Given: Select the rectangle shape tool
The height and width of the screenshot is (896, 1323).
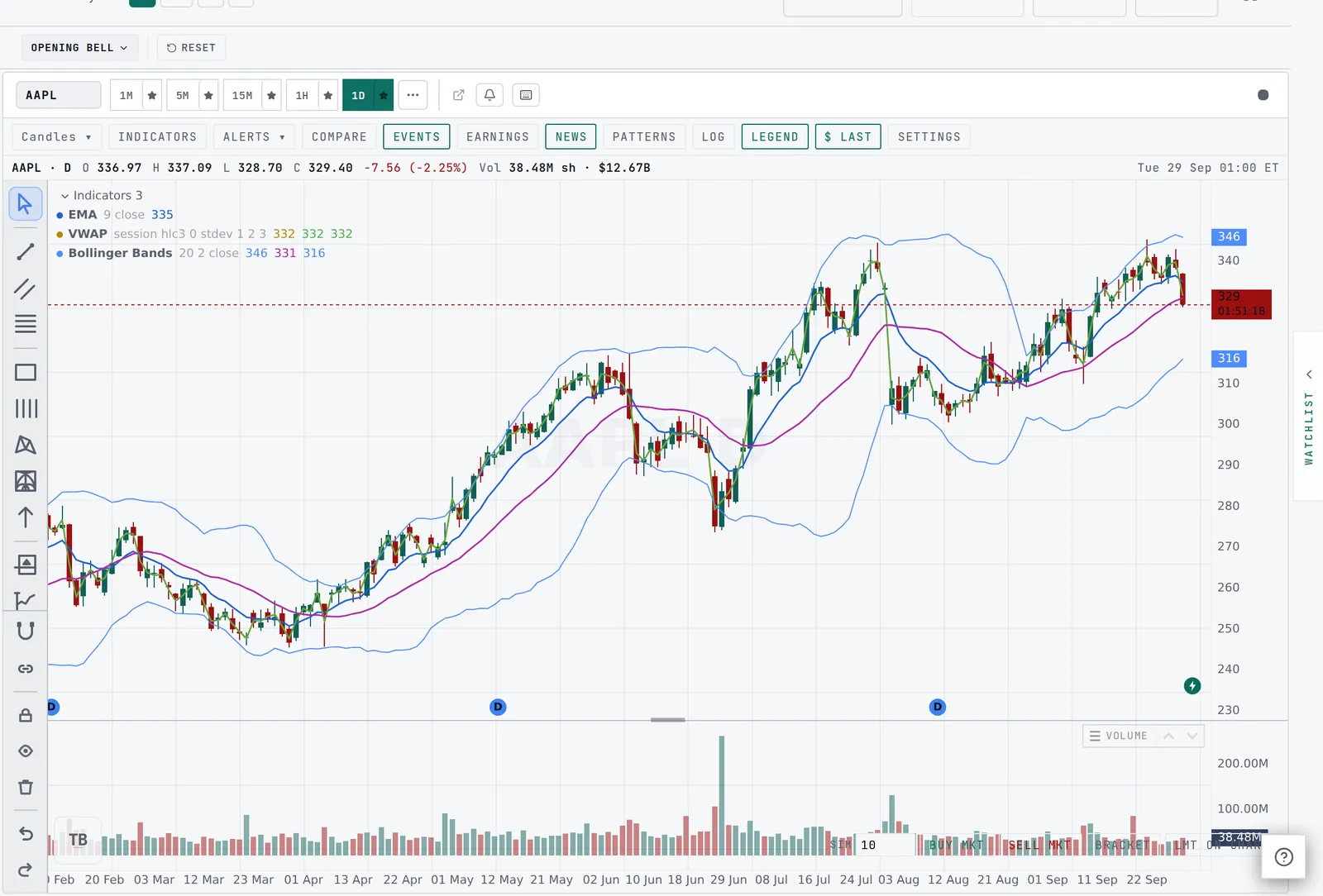Looking at the screenshot, I should (26, 373).
